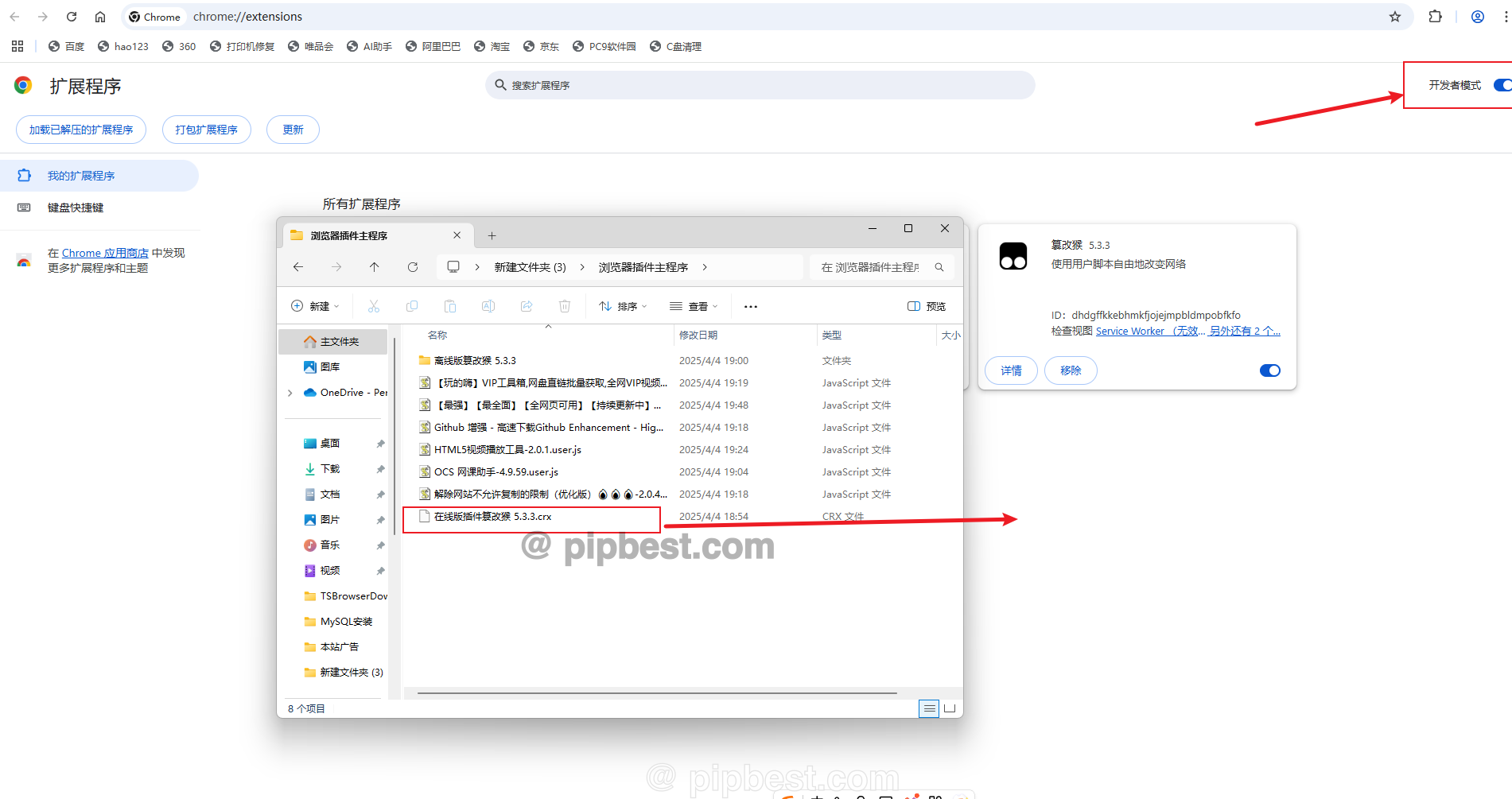Open the 新建 dropdown in Explorer toolbar
The image size is (1512, 799).
click(316, 306)
